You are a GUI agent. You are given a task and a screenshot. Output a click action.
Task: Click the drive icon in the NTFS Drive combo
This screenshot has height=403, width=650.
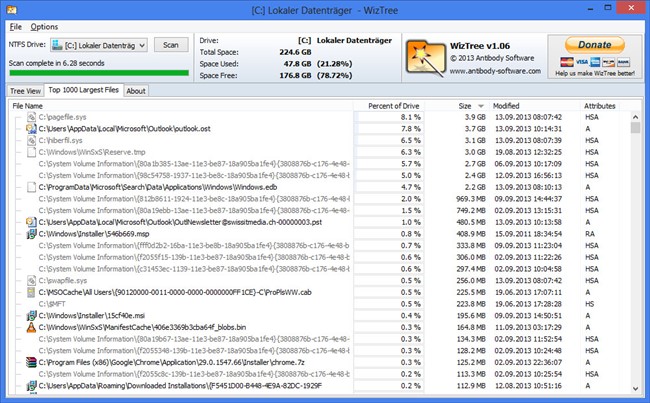pos(57,45)
